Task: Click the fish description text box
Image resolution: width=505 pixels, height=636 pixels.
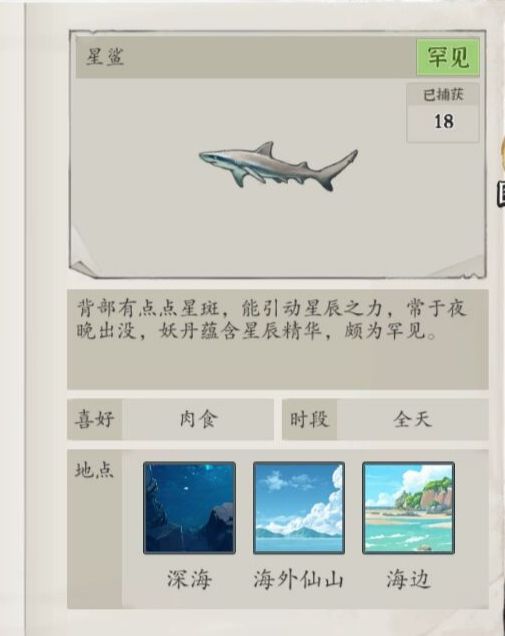Action: click(278, 339)
